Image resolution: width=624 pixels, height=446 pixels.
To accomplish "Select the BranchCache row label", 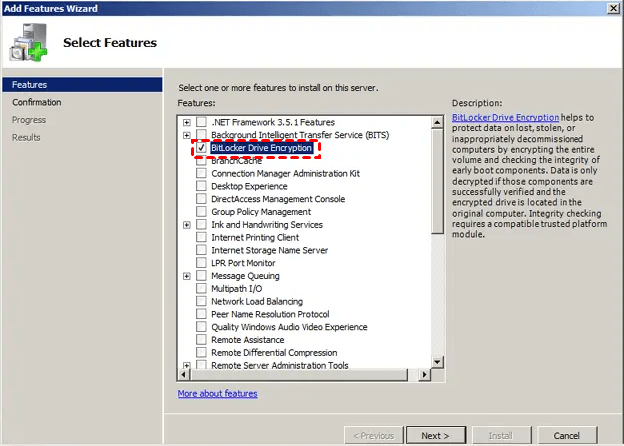I will (236, 162).
